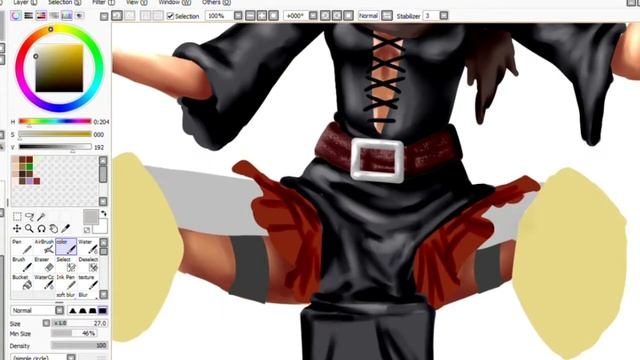Viewport: 640px width, 360px height.
Task: Toggle the color mixer panel icon
Action: click(x=54, y=16)
